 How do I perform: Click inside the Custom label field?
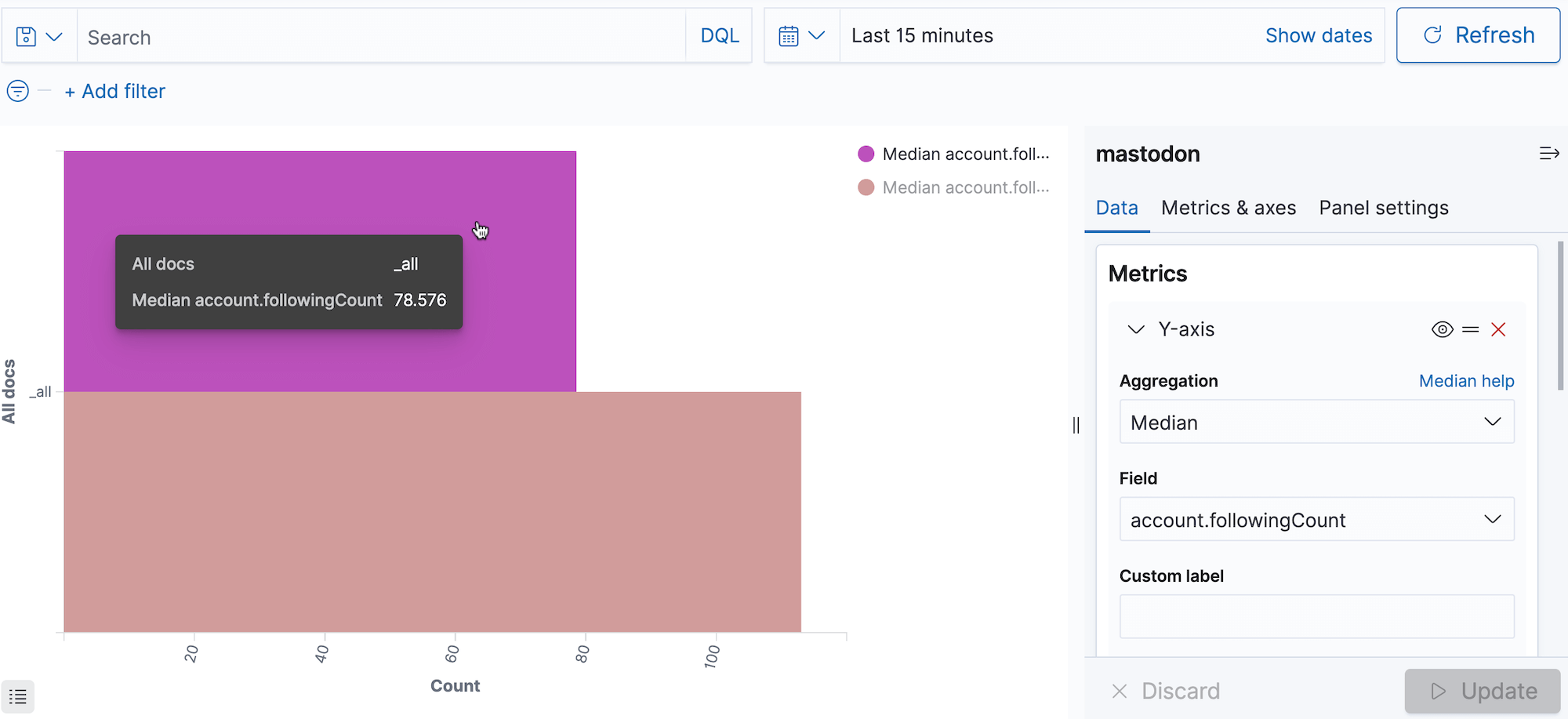click(1316, 616)
